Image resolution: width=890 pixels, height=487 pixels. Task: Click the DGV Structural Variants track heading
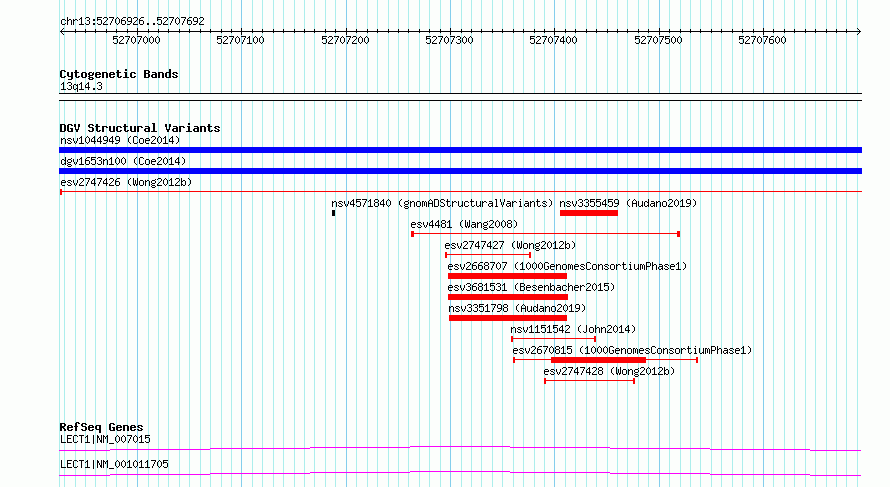[x=140, y=128]
